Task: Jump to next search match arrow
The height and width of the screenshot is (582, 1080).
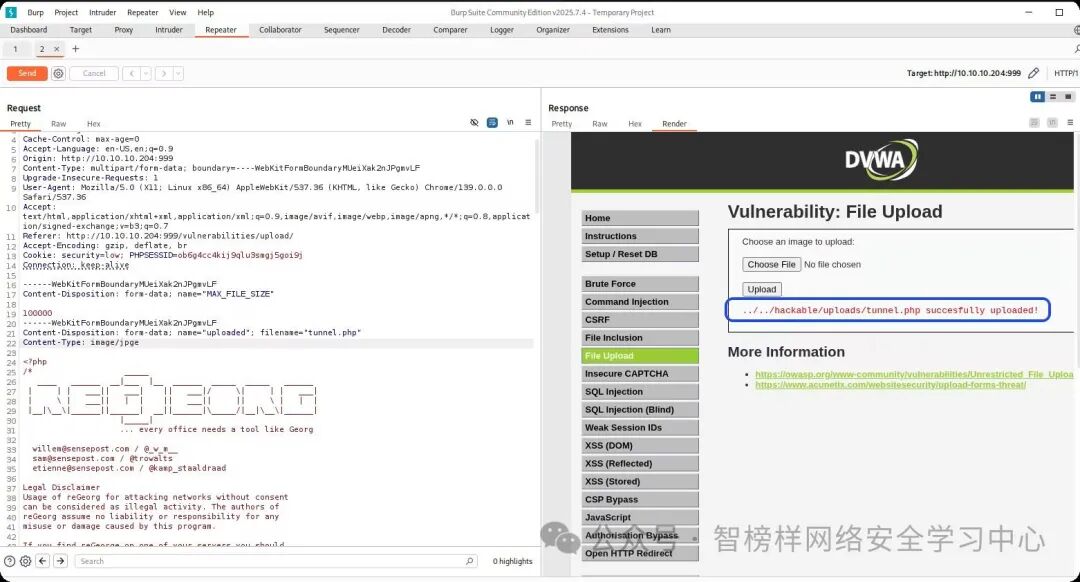Action: point(61,561)
